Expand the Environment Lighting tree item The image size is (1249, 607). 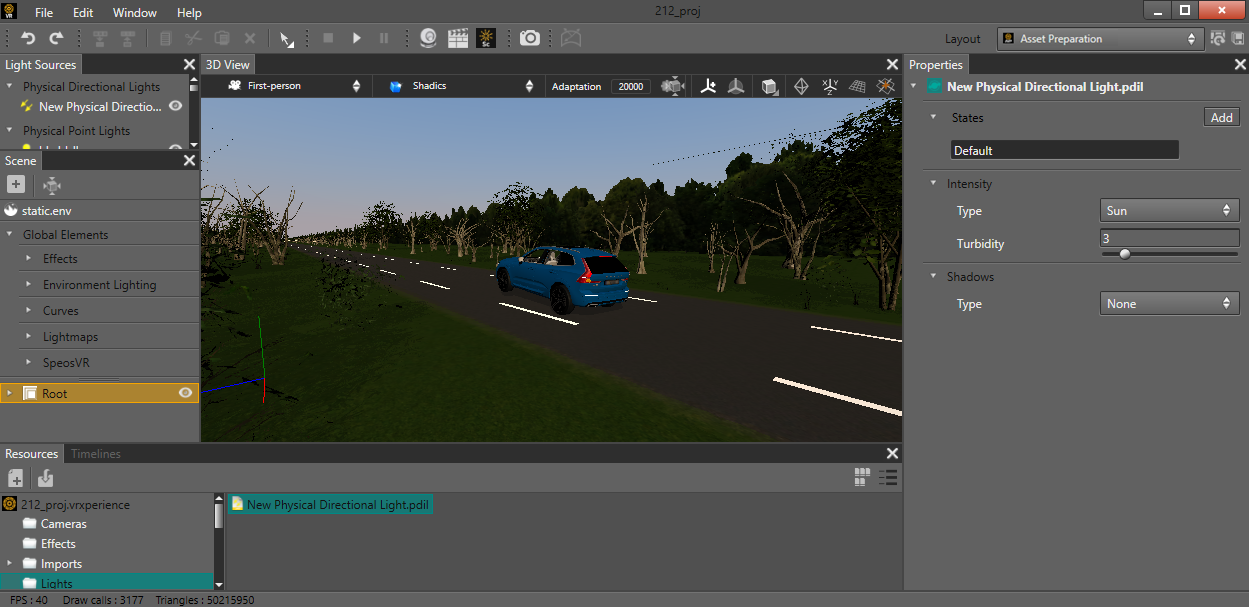point(29,285)
